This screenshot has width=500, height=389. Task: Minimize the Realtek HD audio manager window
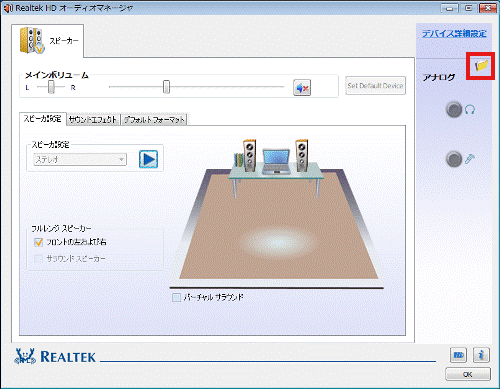pyautogui.click(x=449, y=8)
